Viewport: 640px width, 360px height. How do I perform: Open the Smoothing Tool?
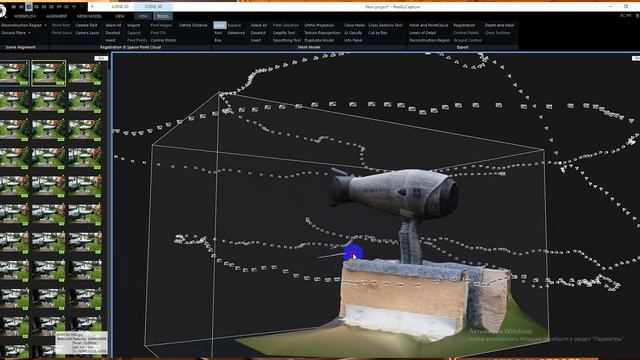pos(287,40)
